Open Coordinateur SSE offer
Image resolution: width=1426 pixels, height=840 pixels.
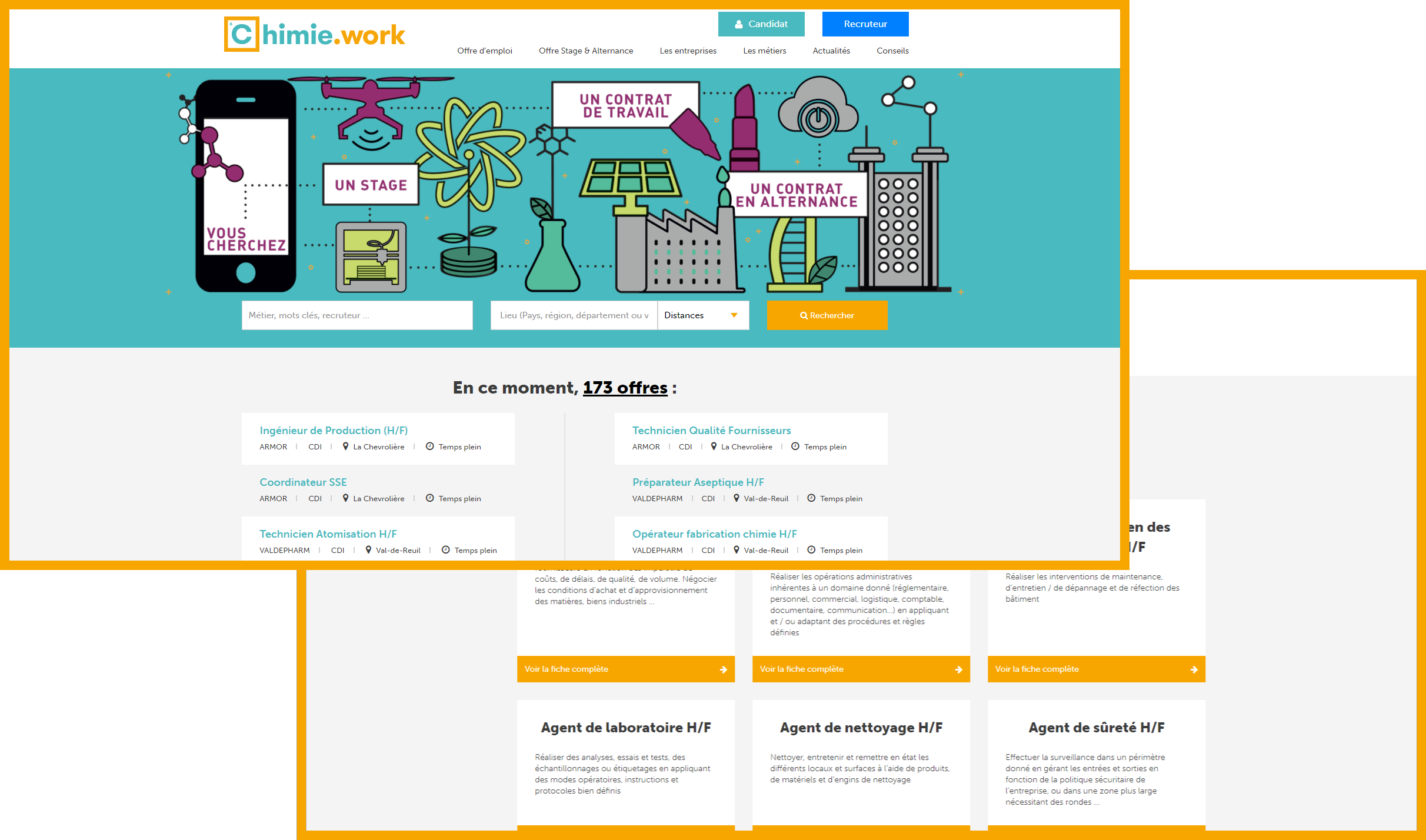click(x=303, y=482)
